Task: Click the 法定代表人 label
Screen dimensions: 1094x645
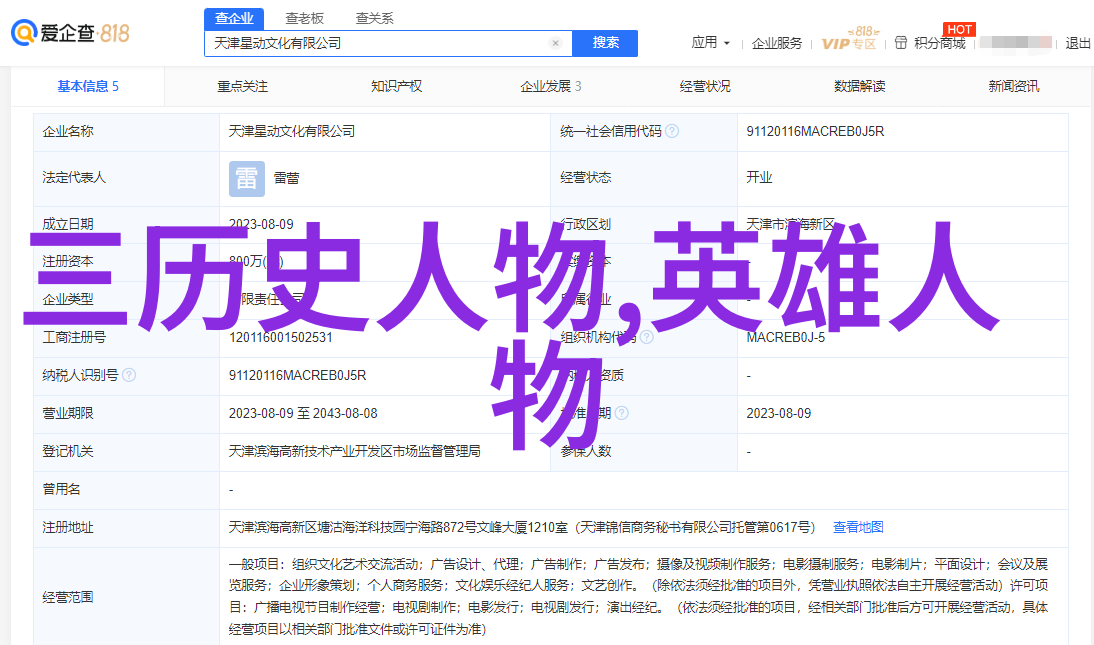Action: 74,177
